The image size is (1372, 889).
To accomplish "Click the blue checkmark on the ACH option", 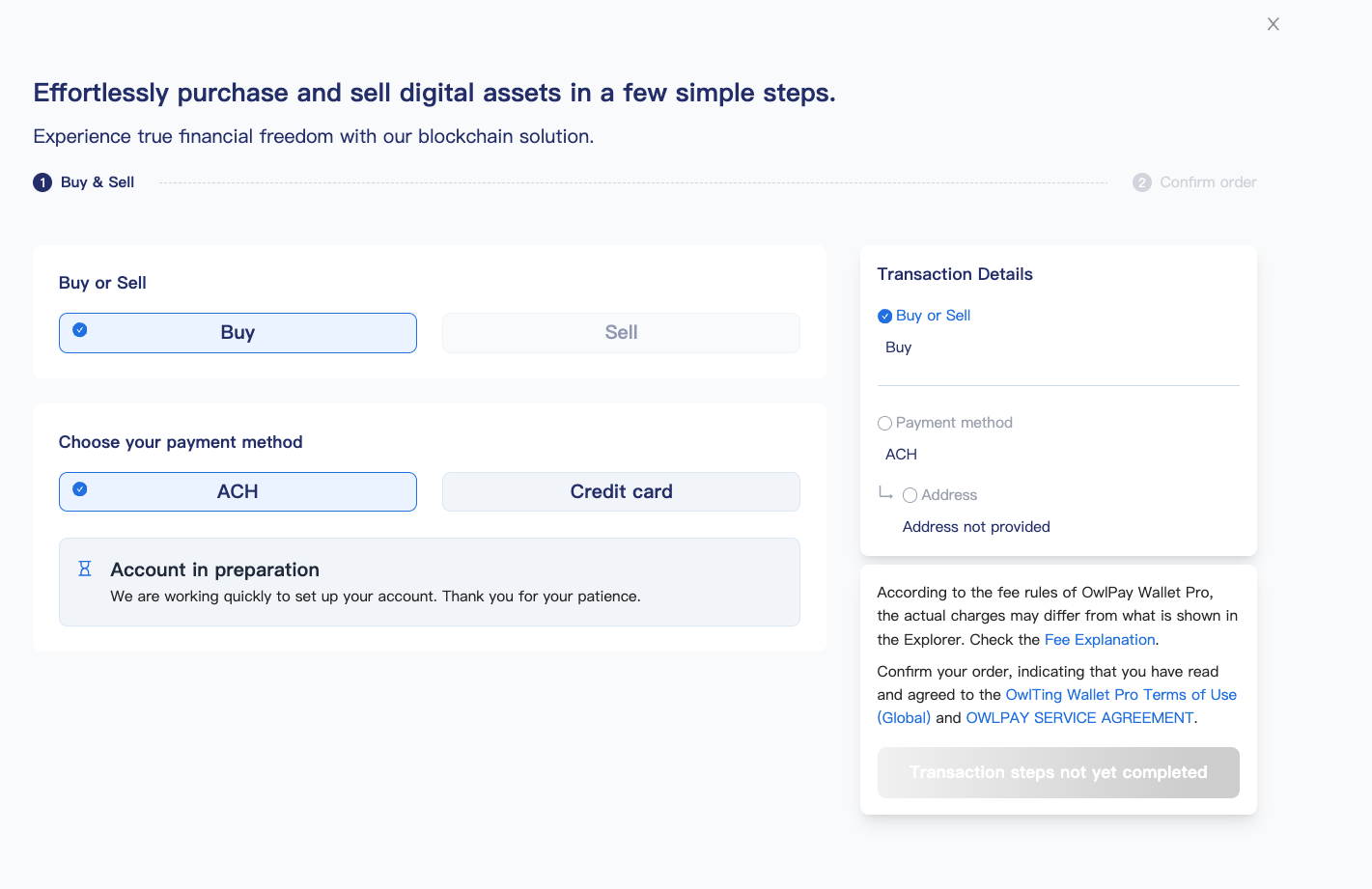I will pos(80,489).
